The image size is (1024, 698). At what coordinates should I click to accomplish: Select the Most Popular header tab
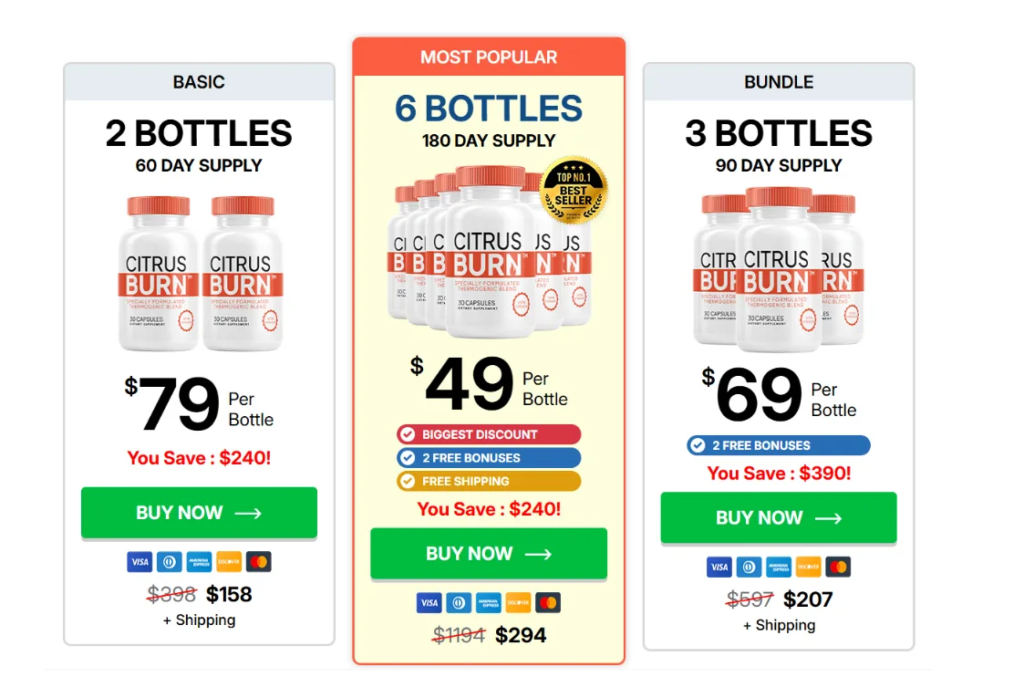(488, 57)
